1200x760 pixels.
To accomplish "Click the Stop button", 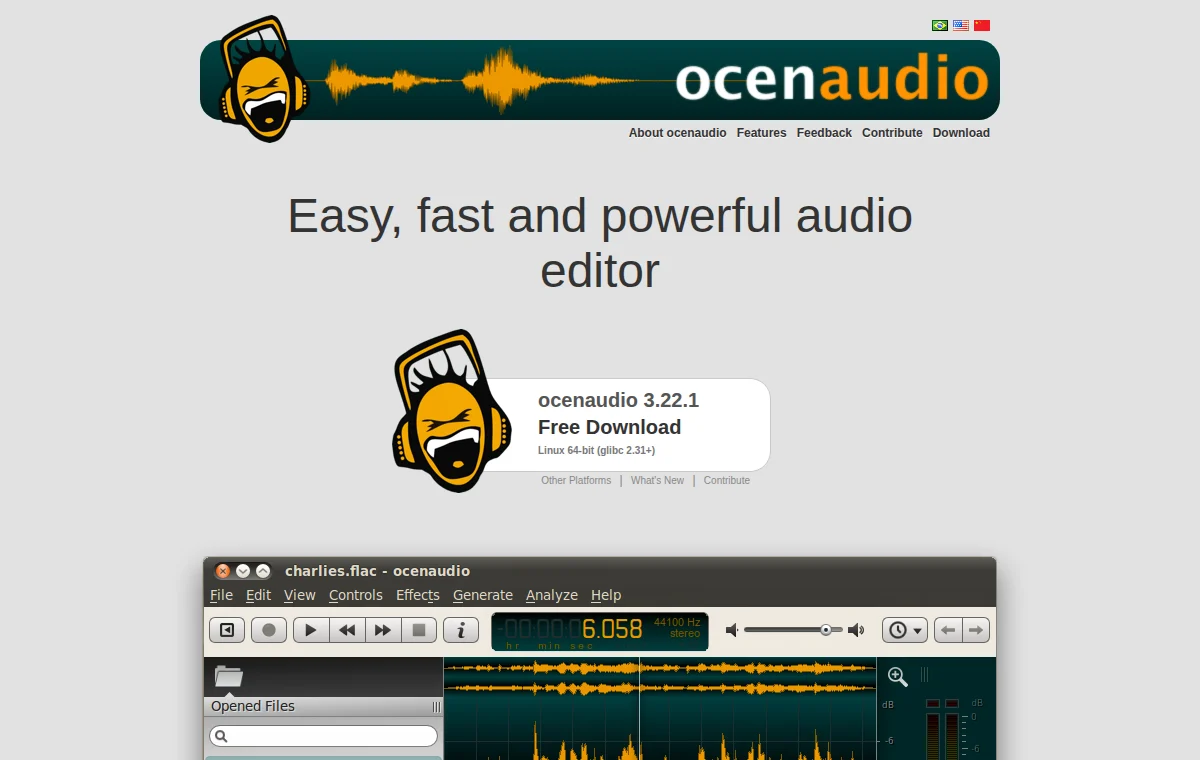I will pyautogui.click(x=419, y=630).
